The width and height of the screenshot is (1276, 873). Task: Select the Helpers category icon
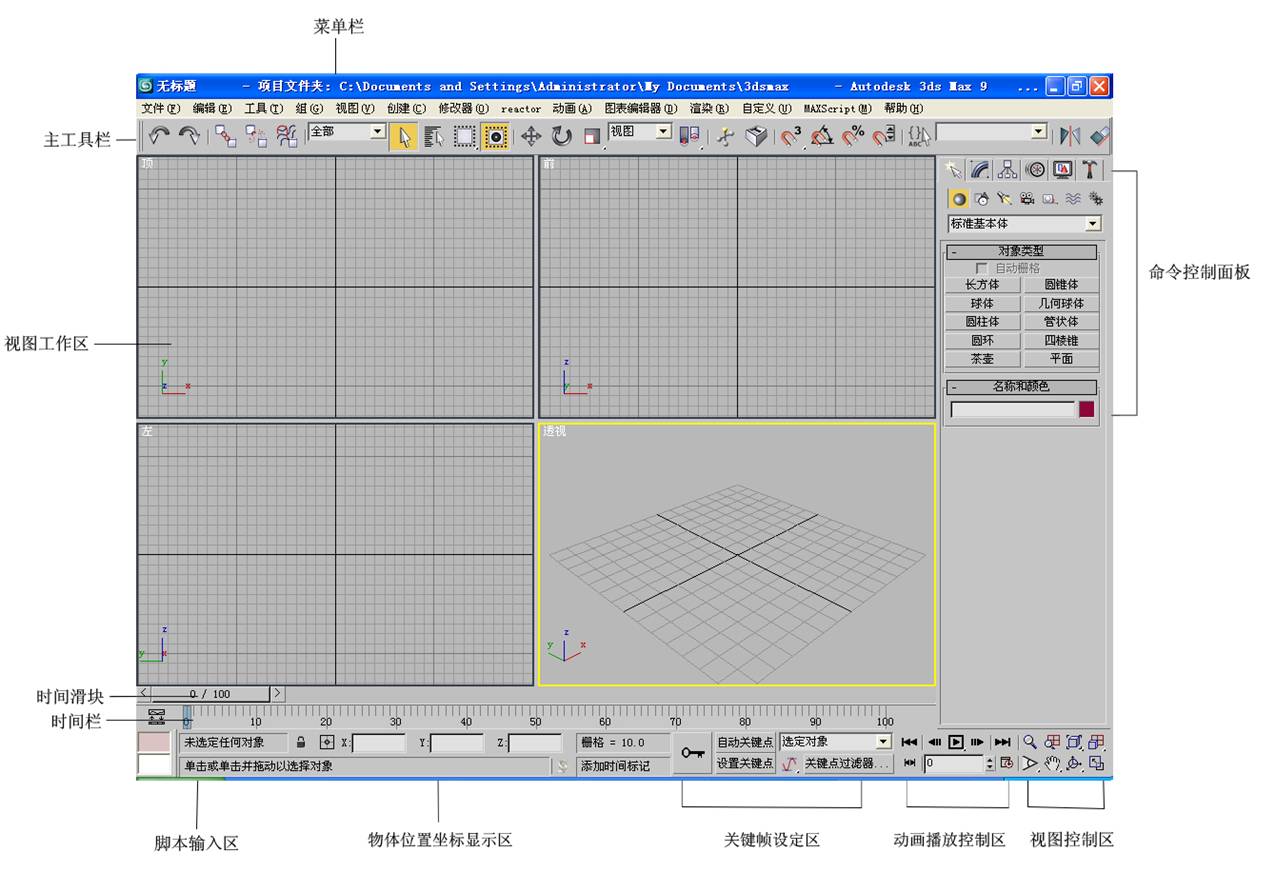pyautogui.click(x=1050, y=198)
